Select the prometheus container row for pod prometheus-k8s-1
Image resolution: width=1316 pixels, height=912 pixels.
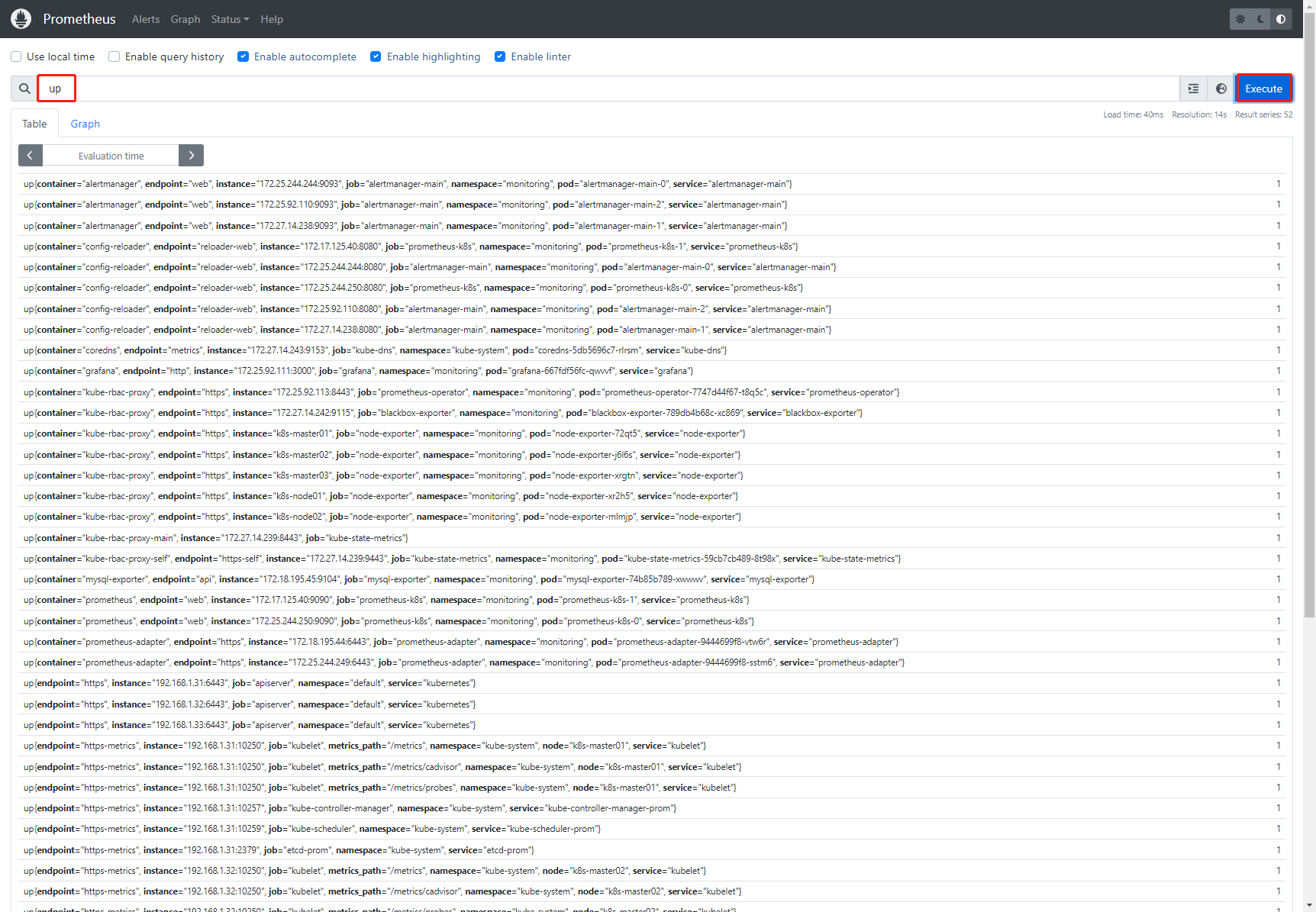652,600
